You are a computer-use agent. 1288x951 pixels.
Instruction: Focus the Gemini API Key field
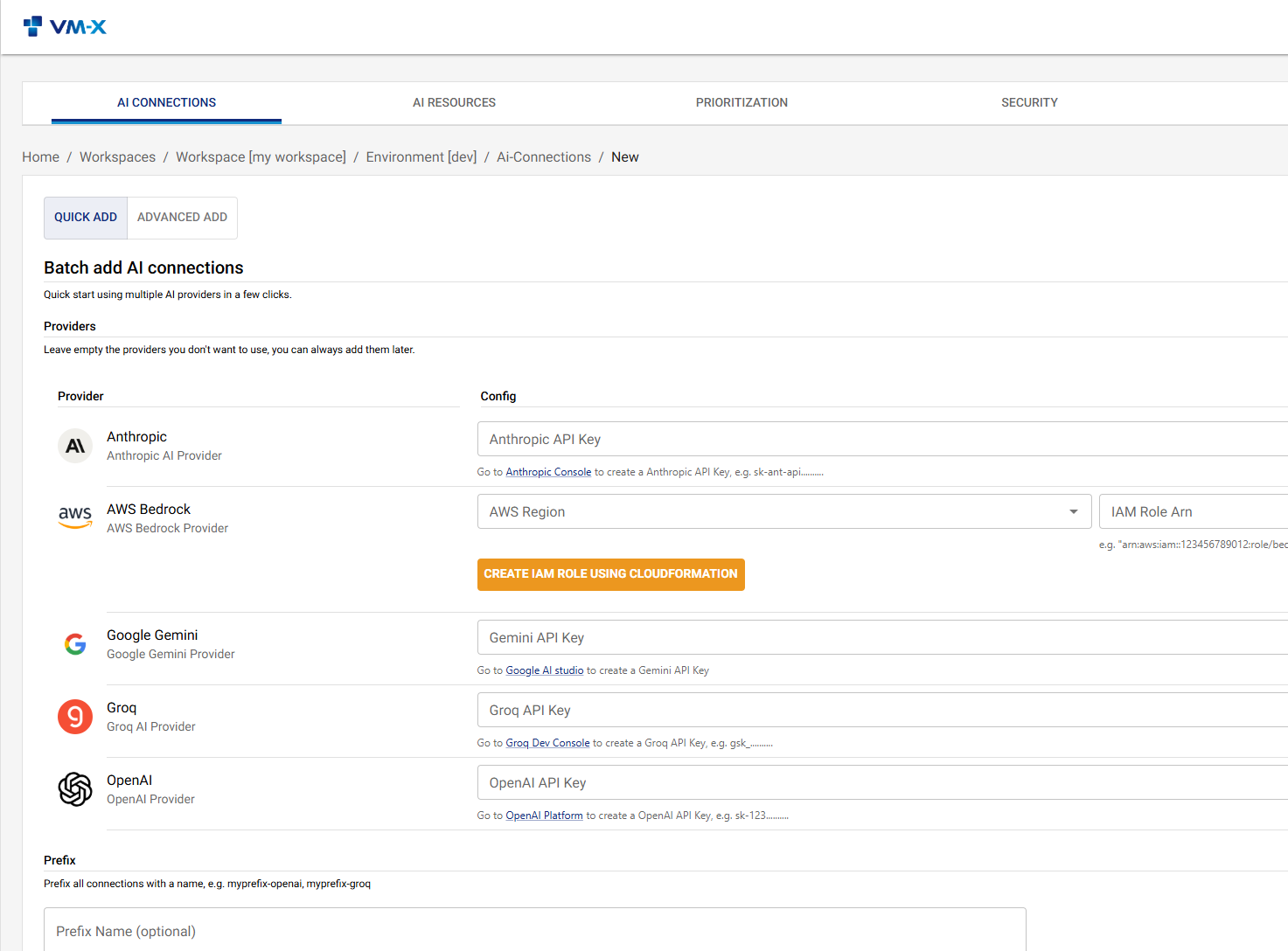coord(882,637)
